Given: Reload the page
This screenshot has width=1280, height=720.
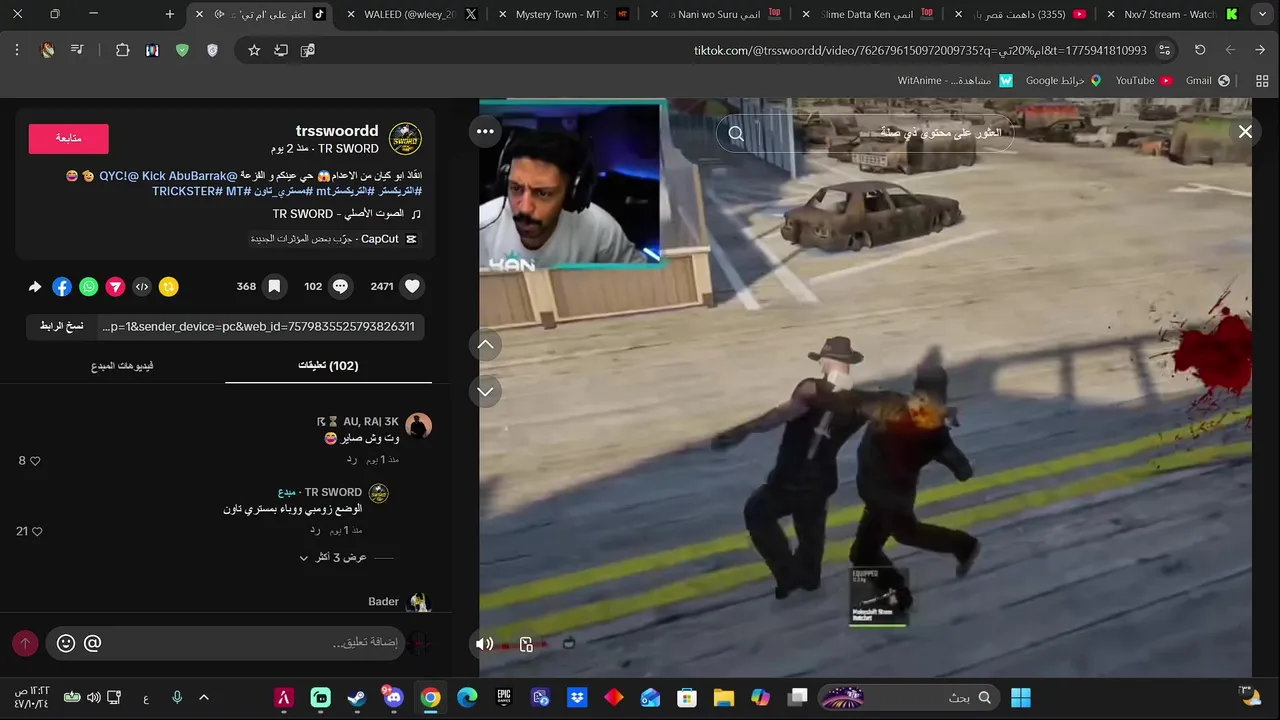Looking at the screenshot, I should (x=1200, y=50).
